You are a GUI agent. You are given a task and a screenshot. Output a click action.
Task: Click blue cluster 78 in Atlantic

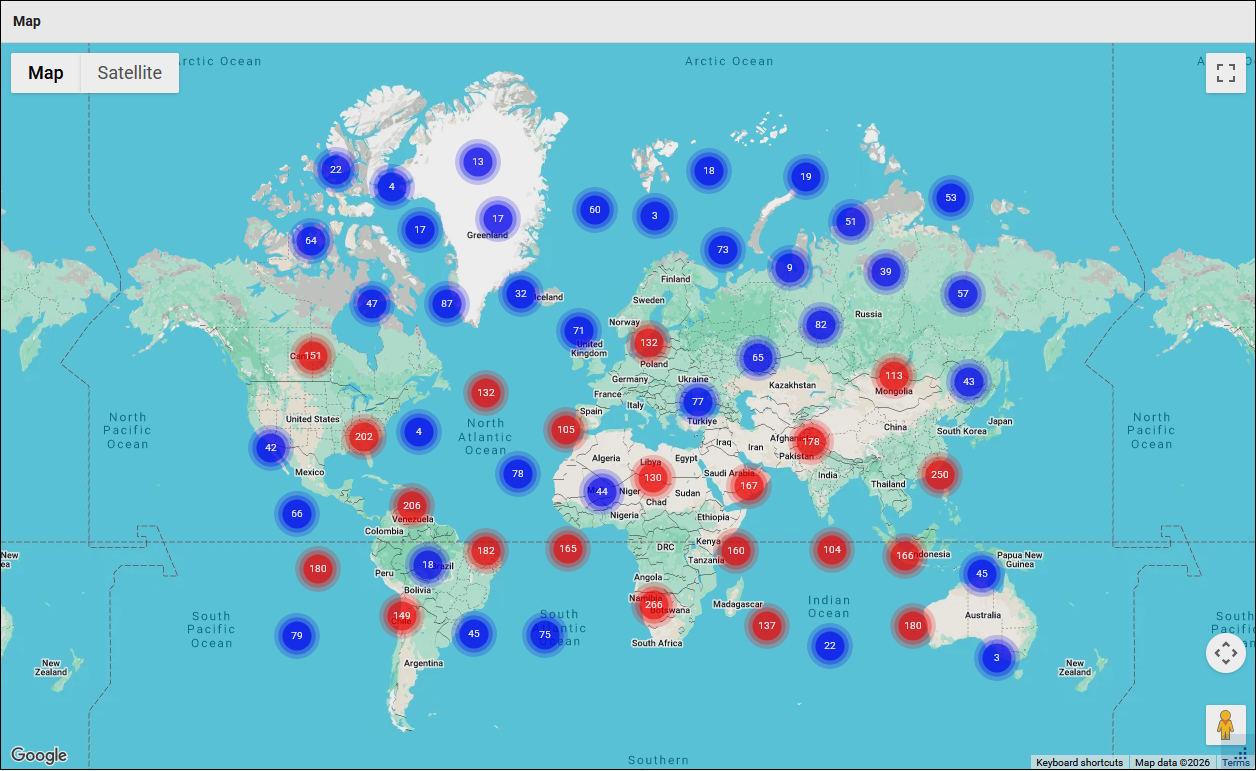[518, 474]
